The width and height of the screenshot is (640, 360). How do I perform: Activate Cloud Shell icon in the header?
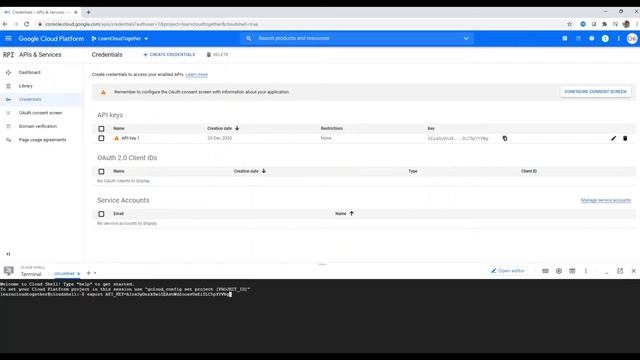click(578, 38)
